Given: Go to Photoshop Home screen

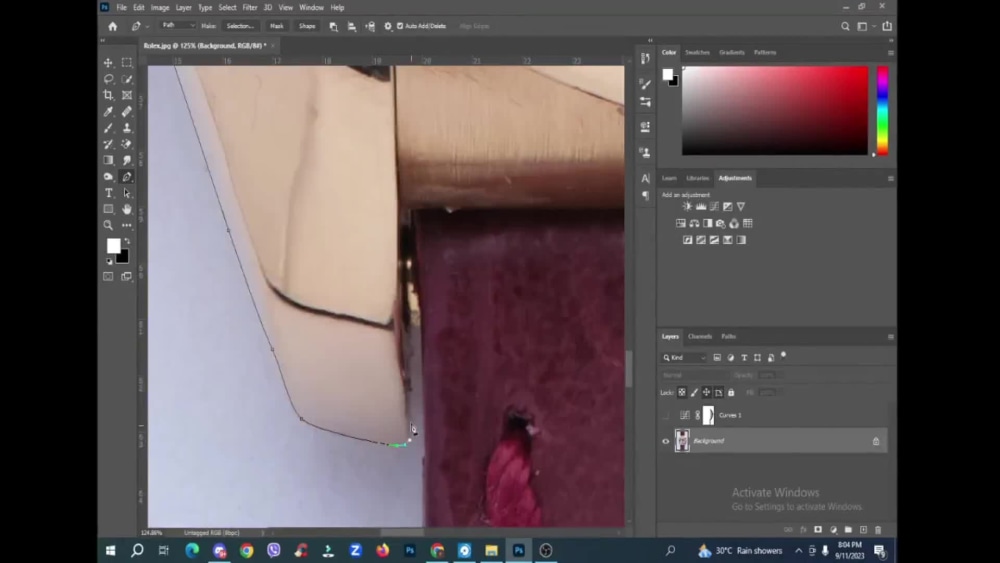Looking at the screenshot, I should pos(113,26).
